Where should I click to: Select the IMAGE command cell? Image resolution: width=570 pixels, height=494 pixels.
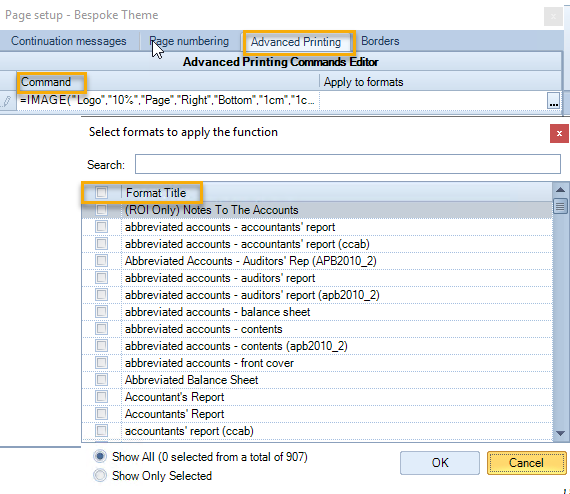168,100
